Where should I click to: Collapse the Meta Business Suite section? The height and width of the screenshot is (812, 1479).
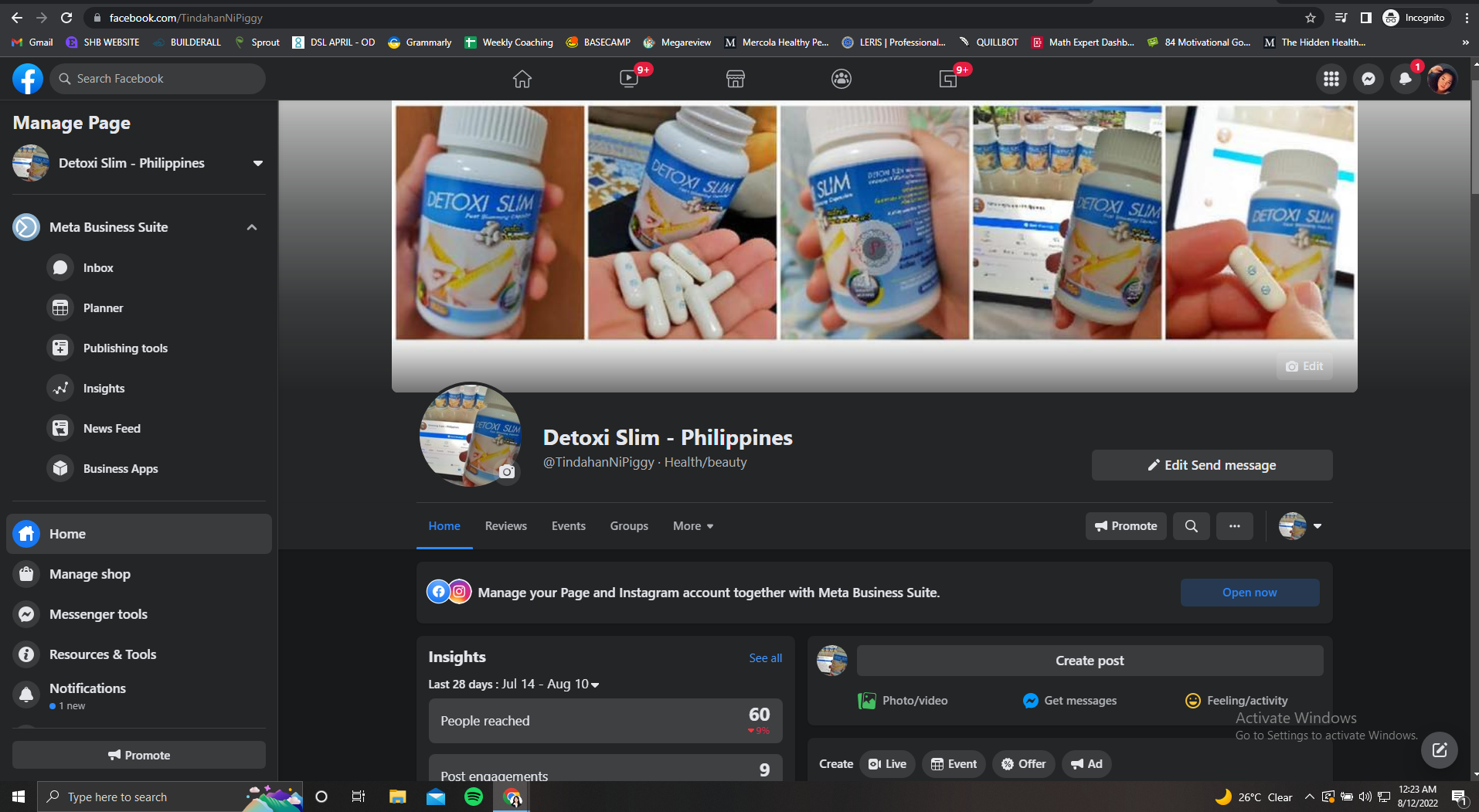(251, 226)
